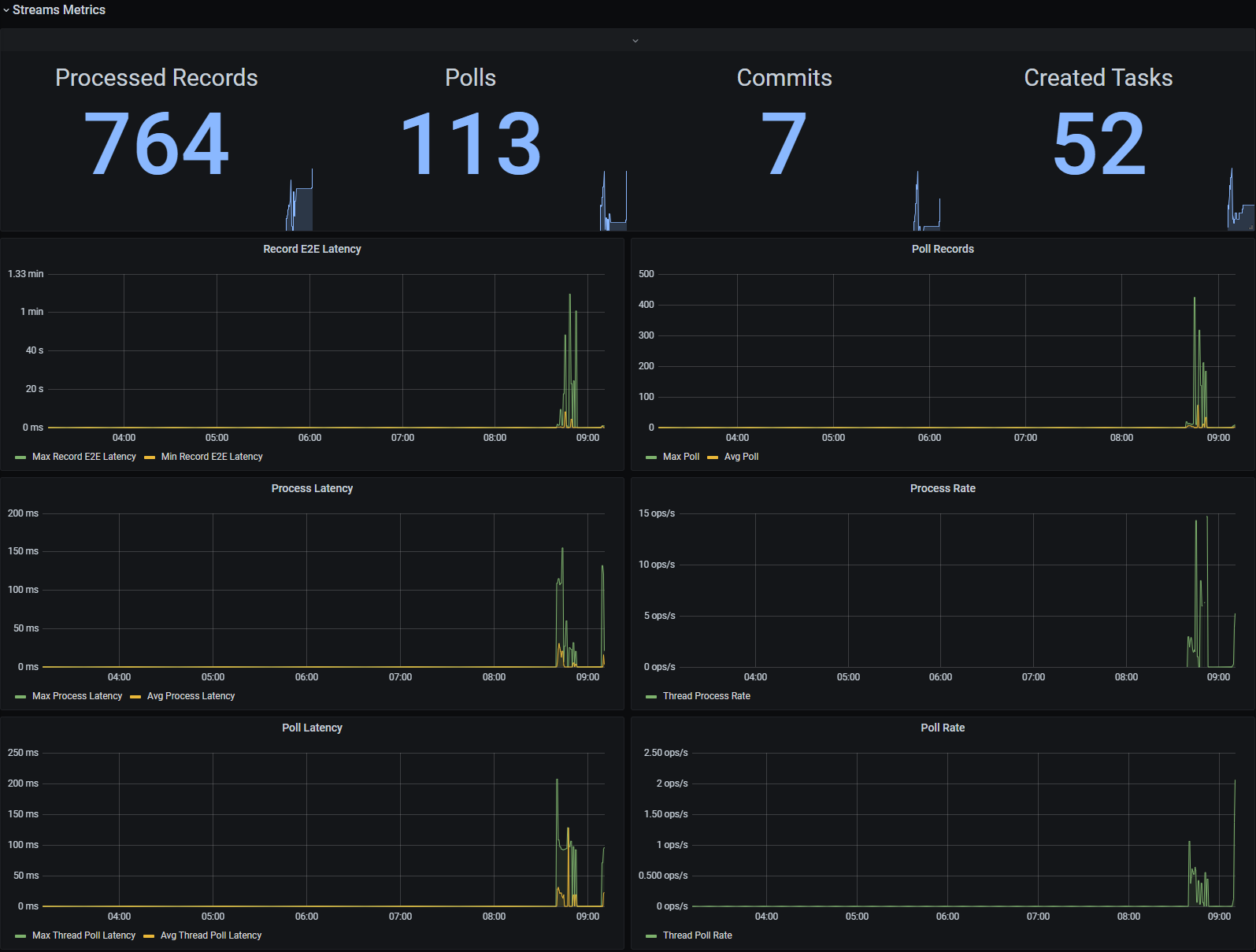Click the Created Tasks value 52

[x=1099, y=144]
